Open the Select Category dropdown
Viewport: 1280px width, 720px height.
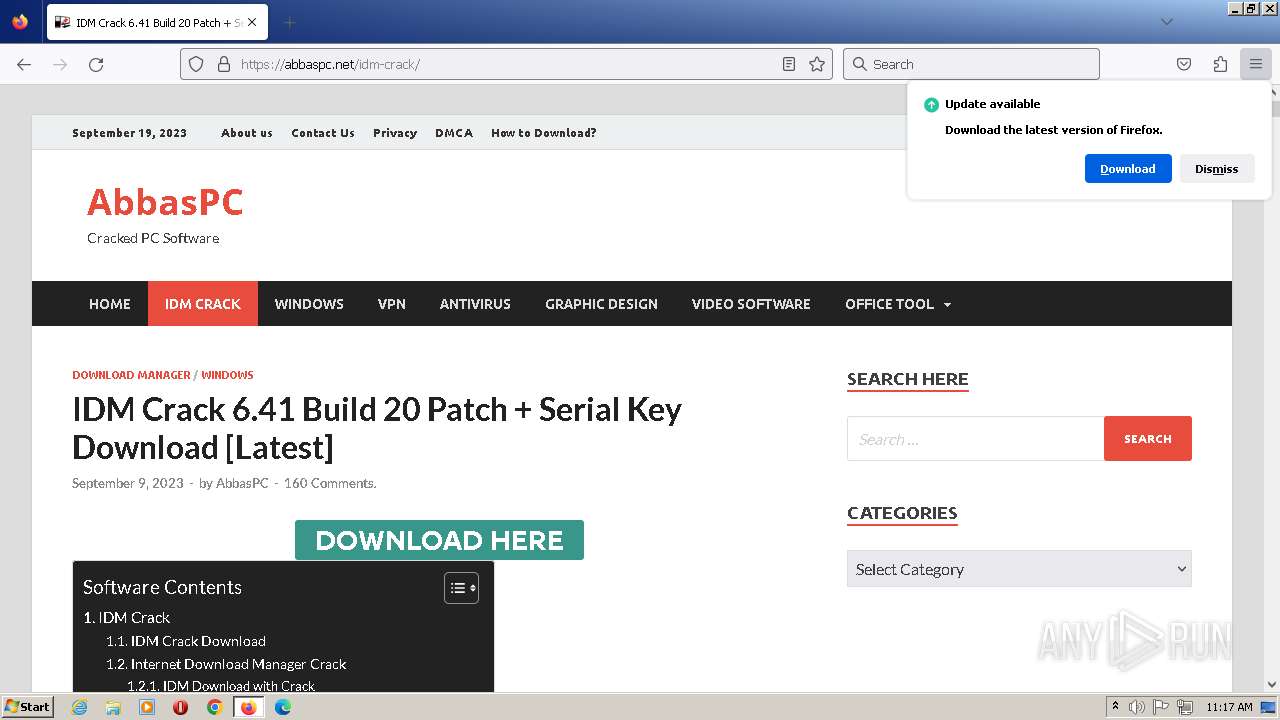click(1019, 569)
